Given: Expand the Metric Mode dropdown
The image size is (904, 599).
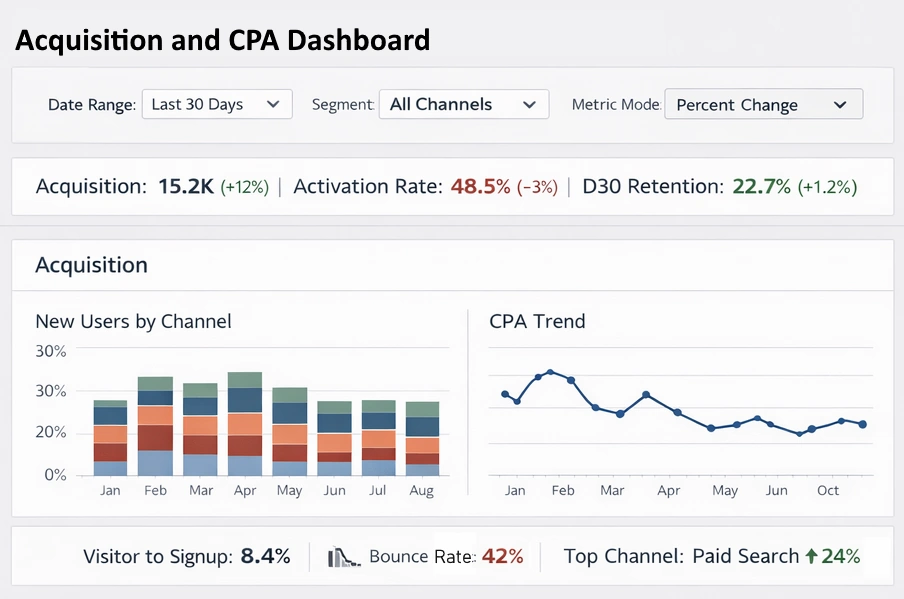Looking at the screenshot, I should pos(763,103).
